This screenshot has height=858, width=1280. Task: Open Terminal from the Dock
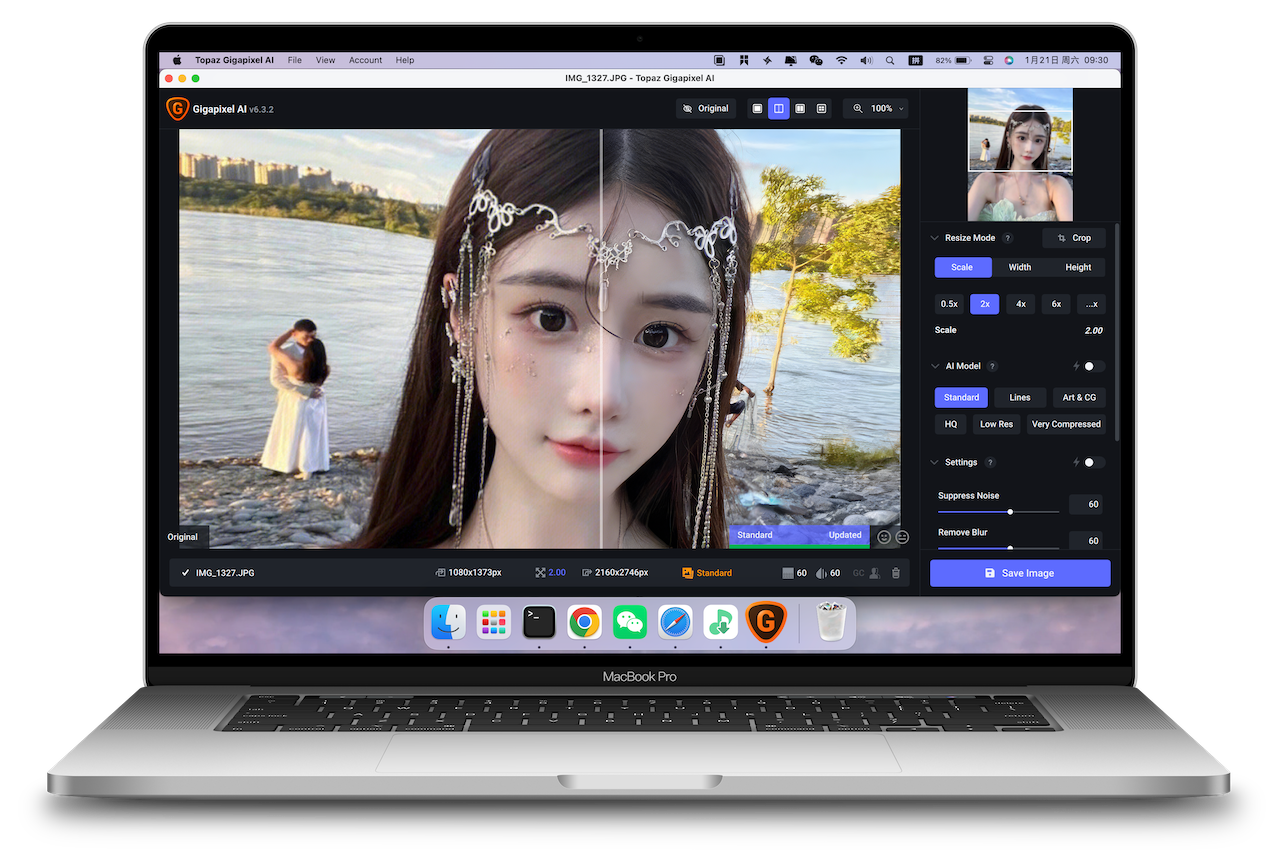539,622
